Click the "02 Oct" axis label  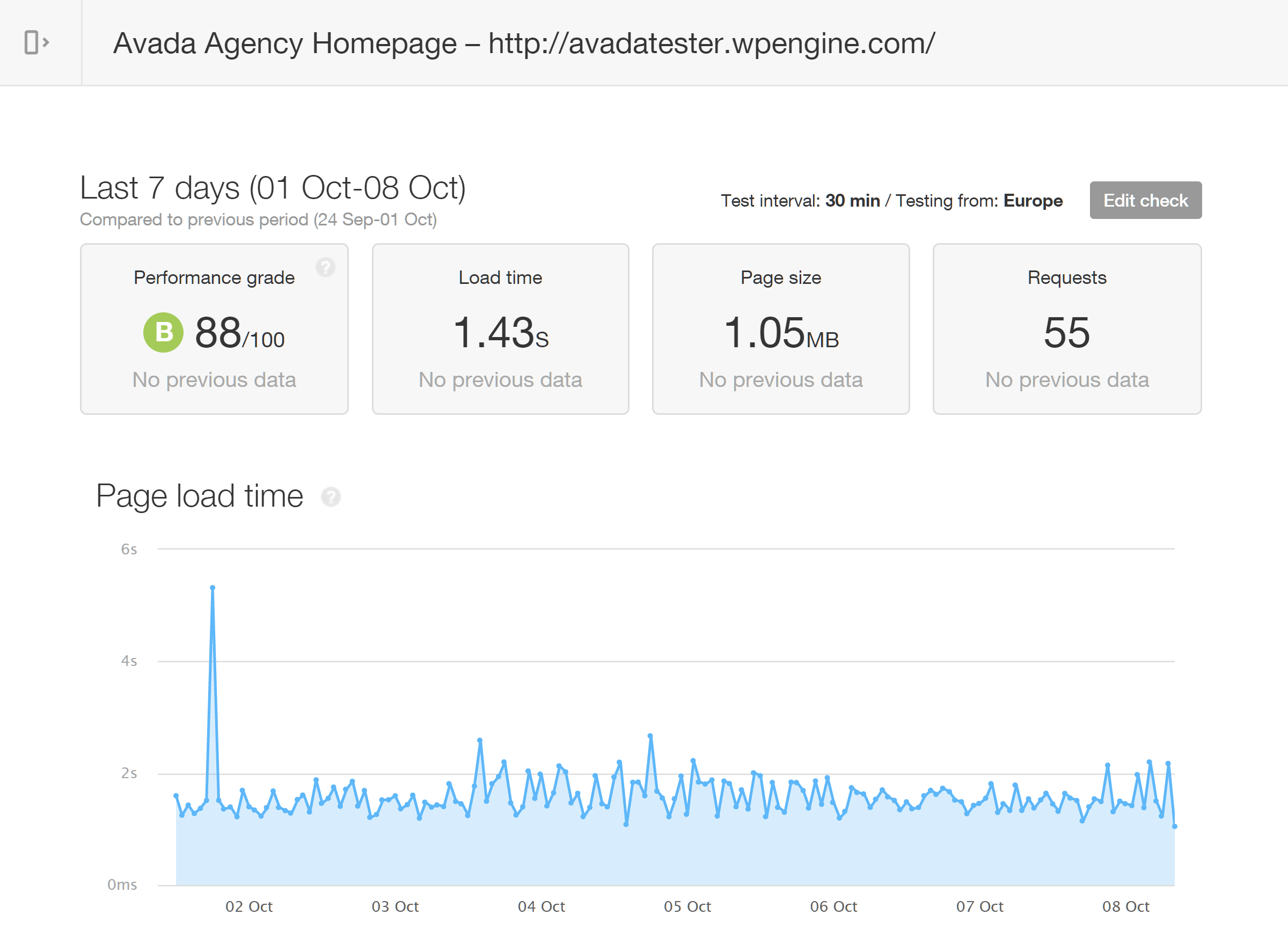(x=248, y=906)
